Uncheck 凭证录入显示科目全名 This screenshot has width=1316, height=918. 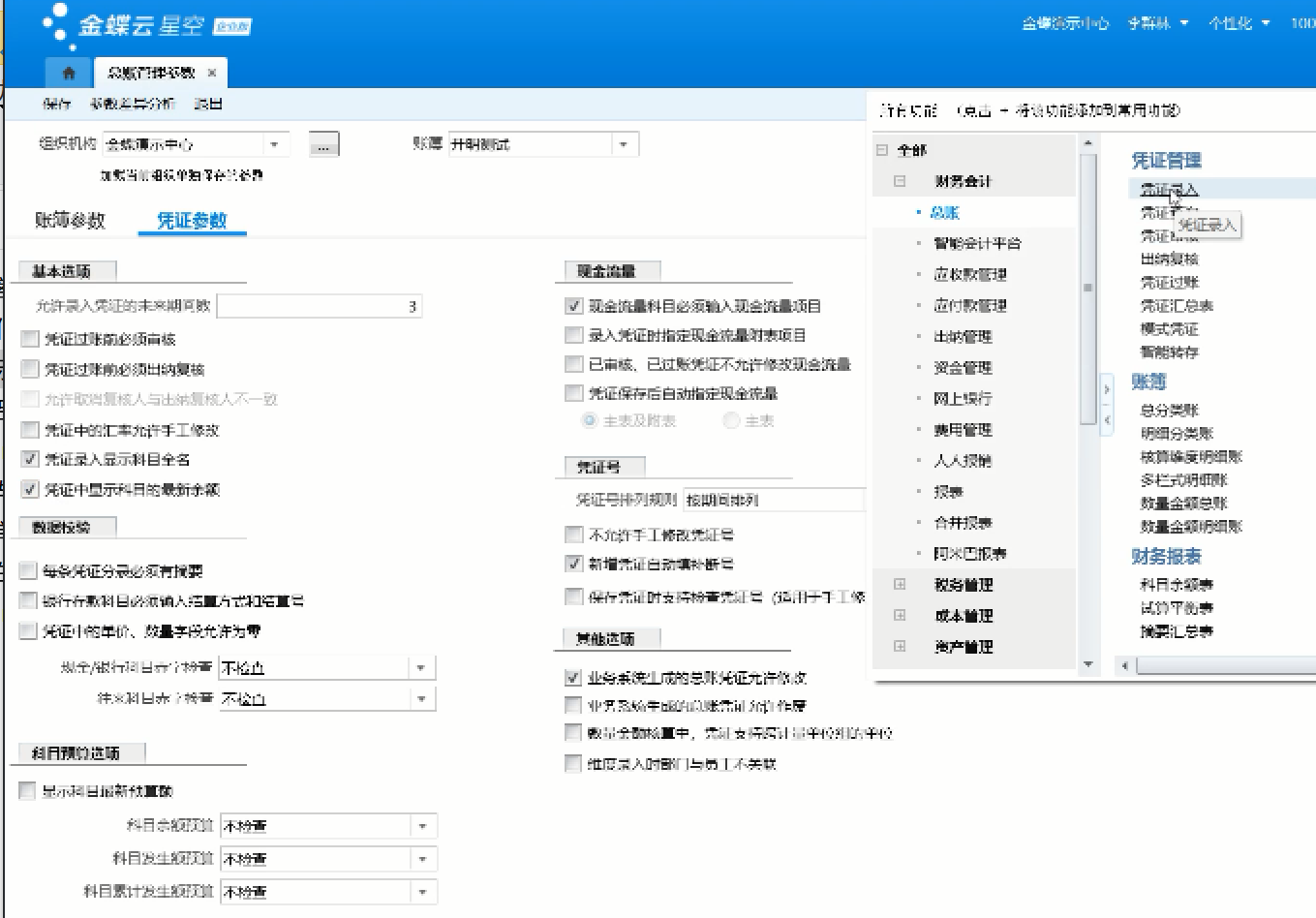pyautogui.click(x=30, y=459)
